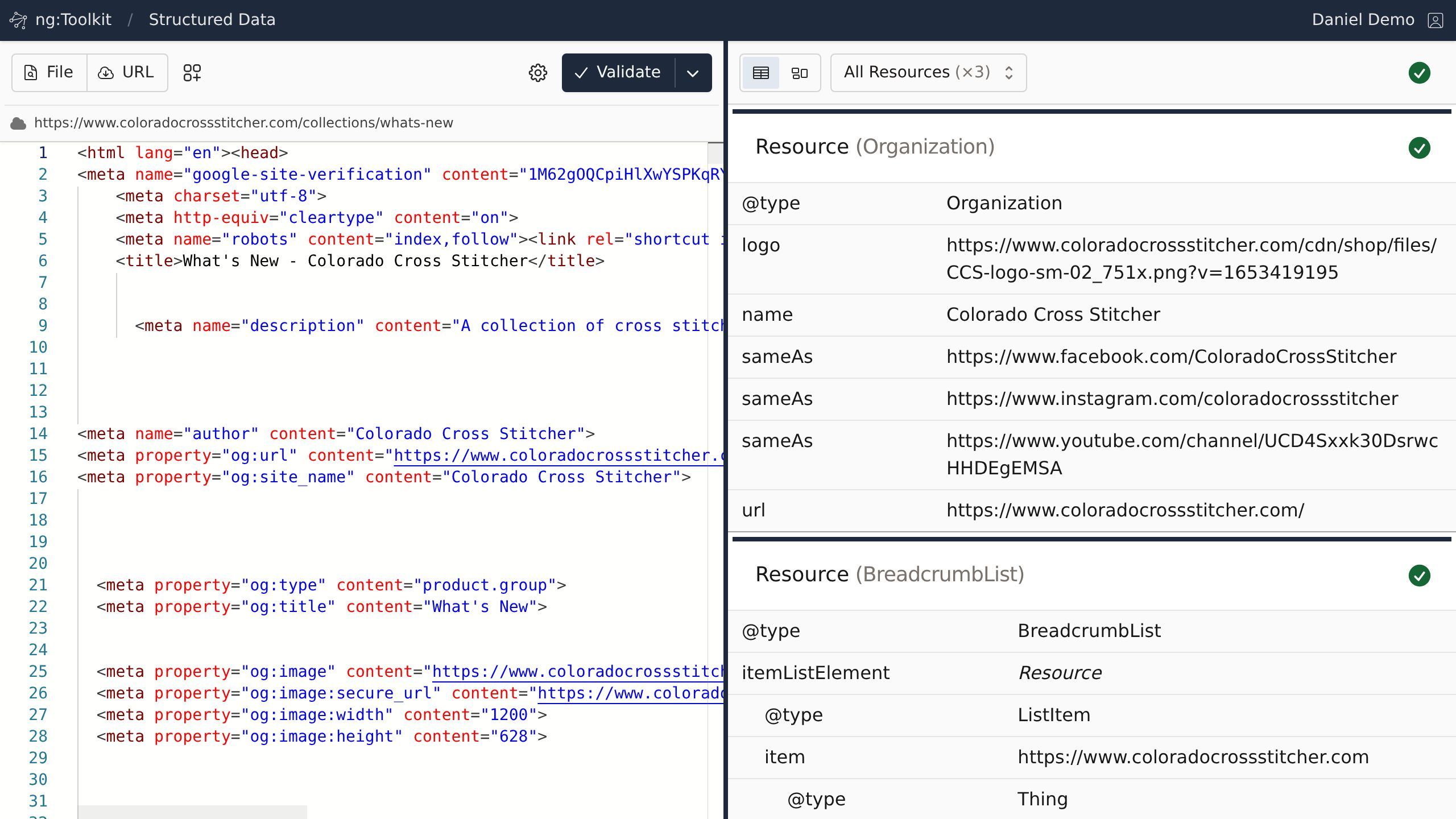
Task: Switch to card layout view
Action: pyautogui.click(x=799, y=73)
